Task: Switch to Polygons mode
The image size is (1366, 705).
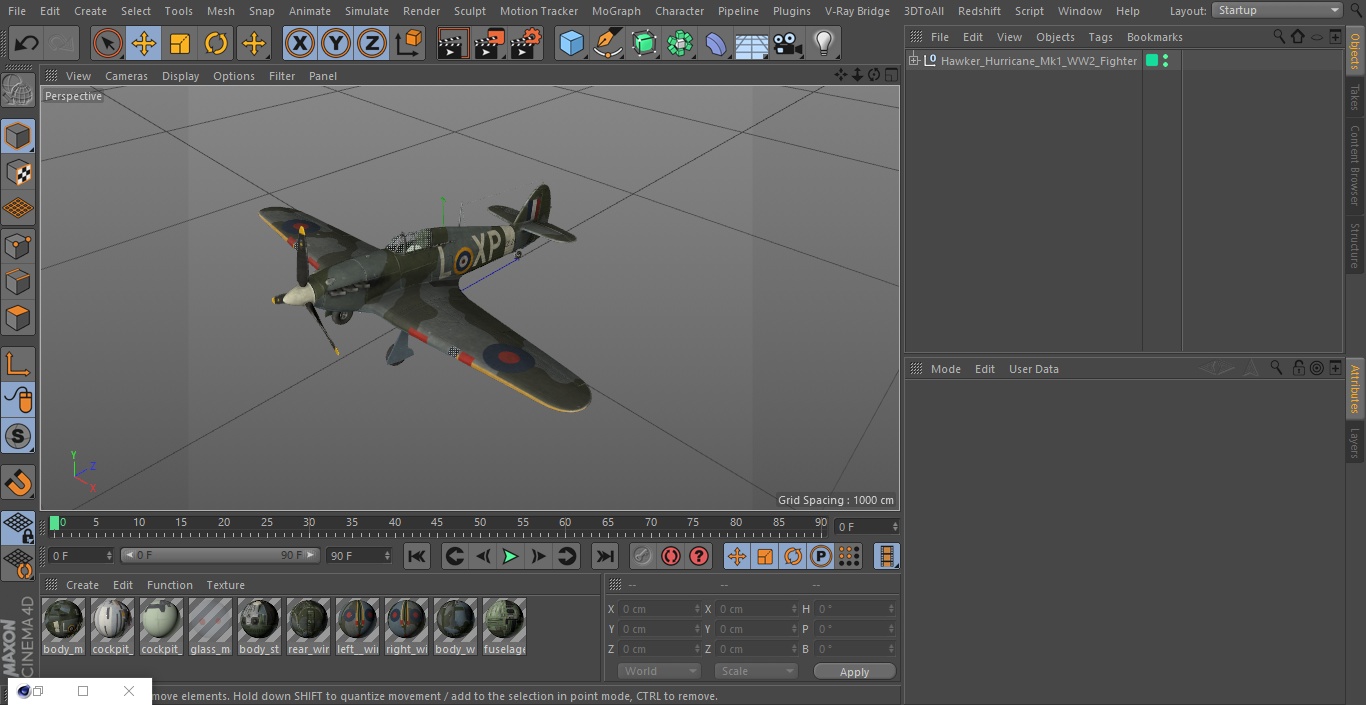Action: (18, 318)
